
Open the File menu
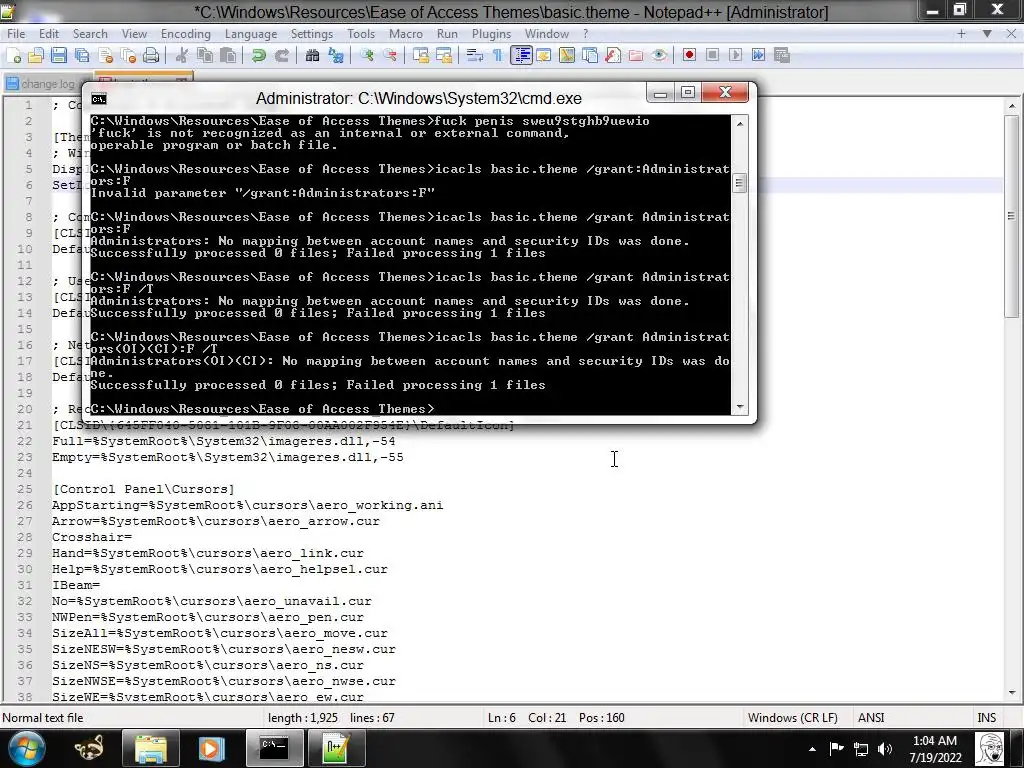[x=16, y=34]
